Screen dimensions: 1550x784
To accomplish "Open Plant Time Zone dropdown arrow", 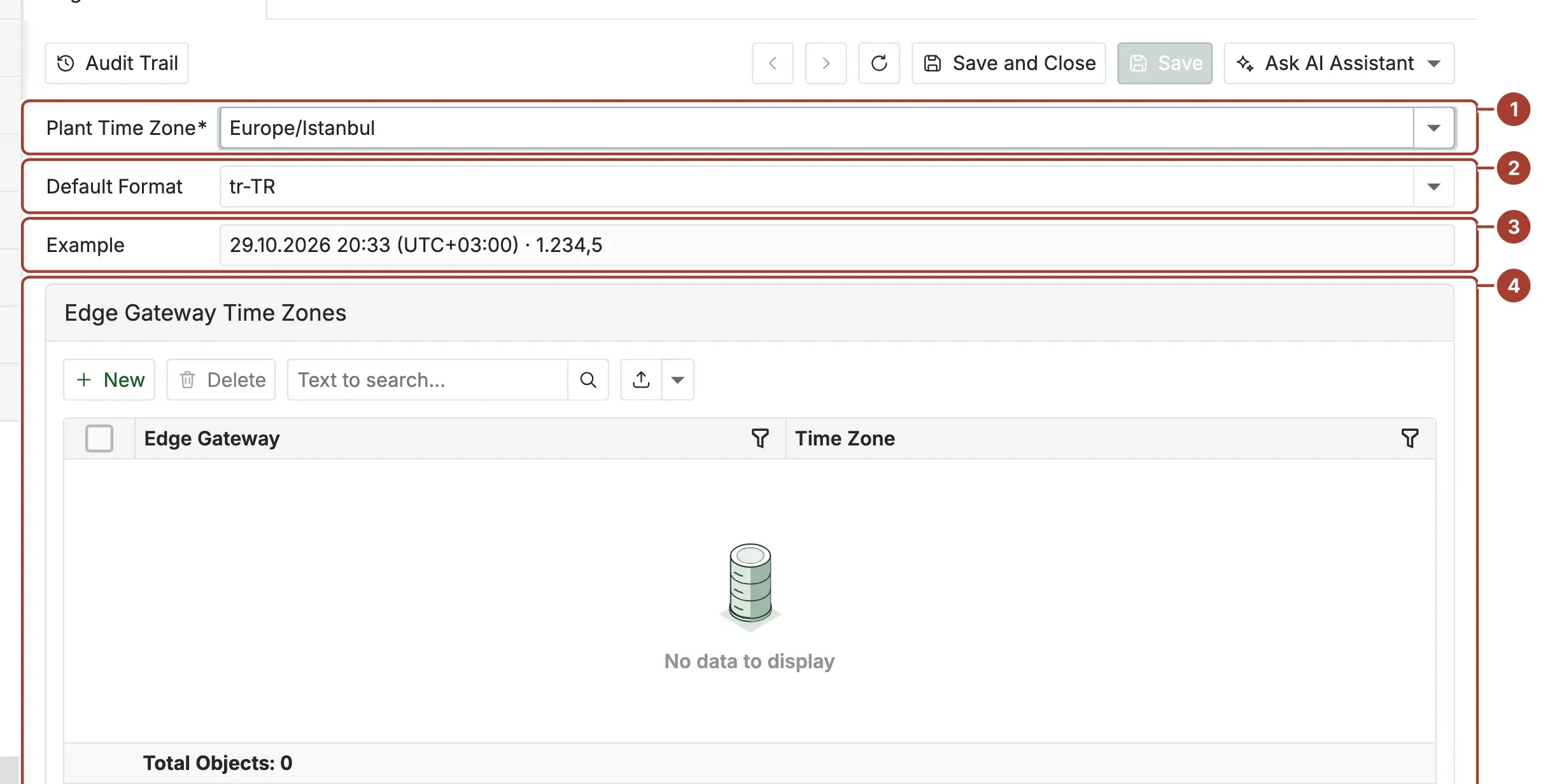I will point(1434,128).
